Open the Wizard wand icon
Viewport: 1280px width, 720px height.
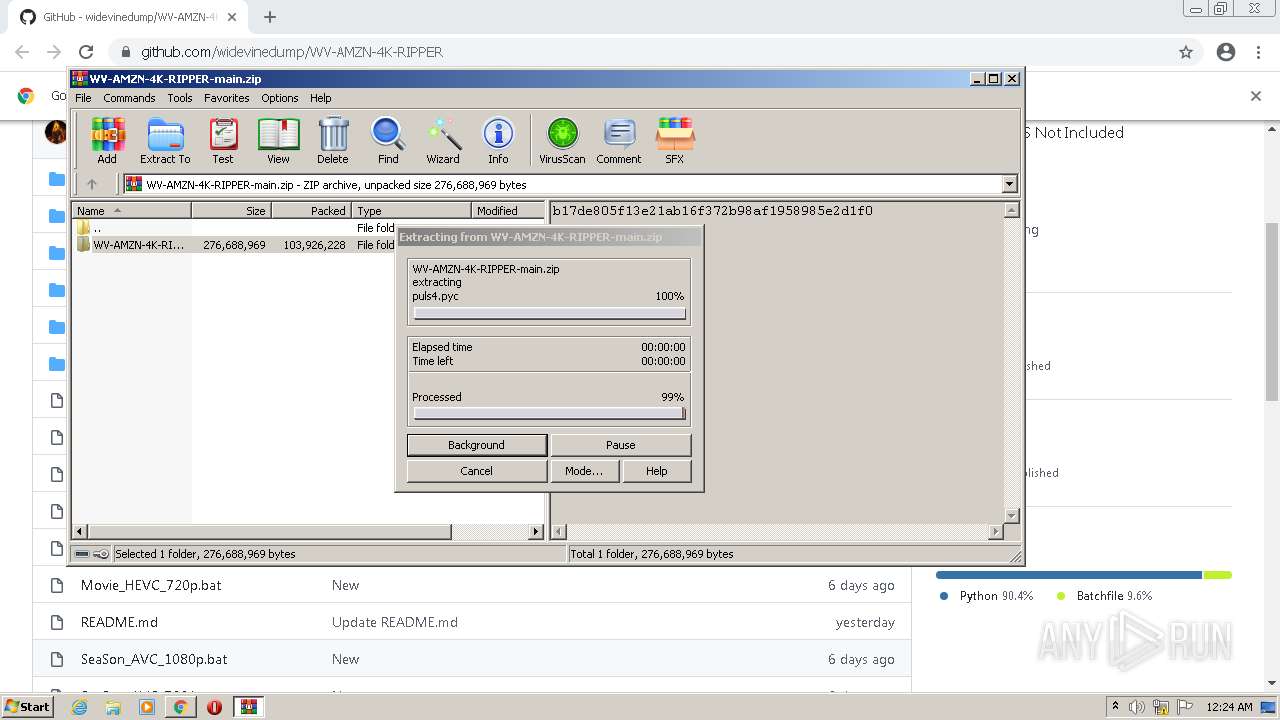443,140
